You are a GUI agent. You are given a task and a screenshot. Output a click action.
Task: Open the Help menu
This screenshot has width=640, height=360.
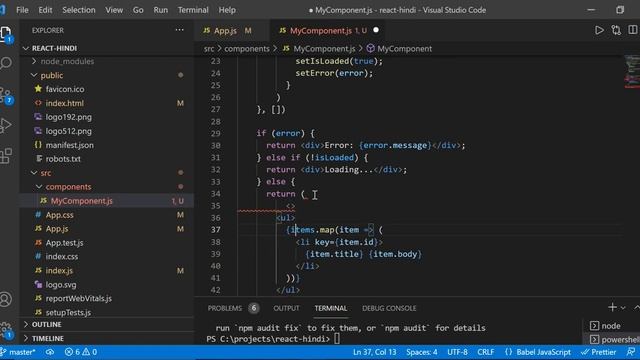click(227, 10)
